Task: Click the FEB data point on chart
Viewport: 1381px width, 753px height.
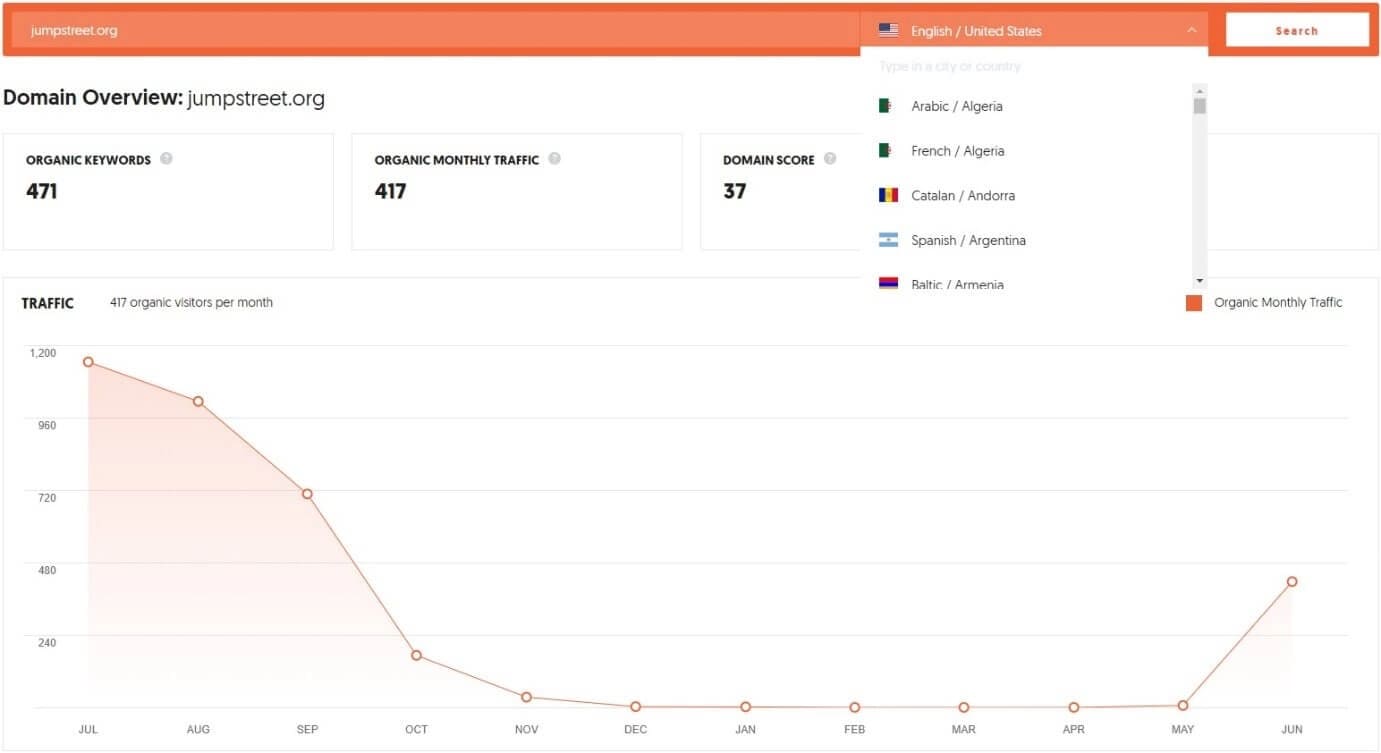Action: (x=854, y=707)
